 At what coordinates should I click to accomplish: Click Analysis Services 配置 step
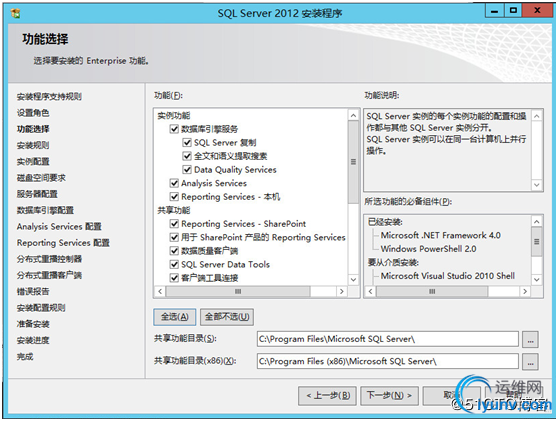pyautogui.click(x=59, y=226)
